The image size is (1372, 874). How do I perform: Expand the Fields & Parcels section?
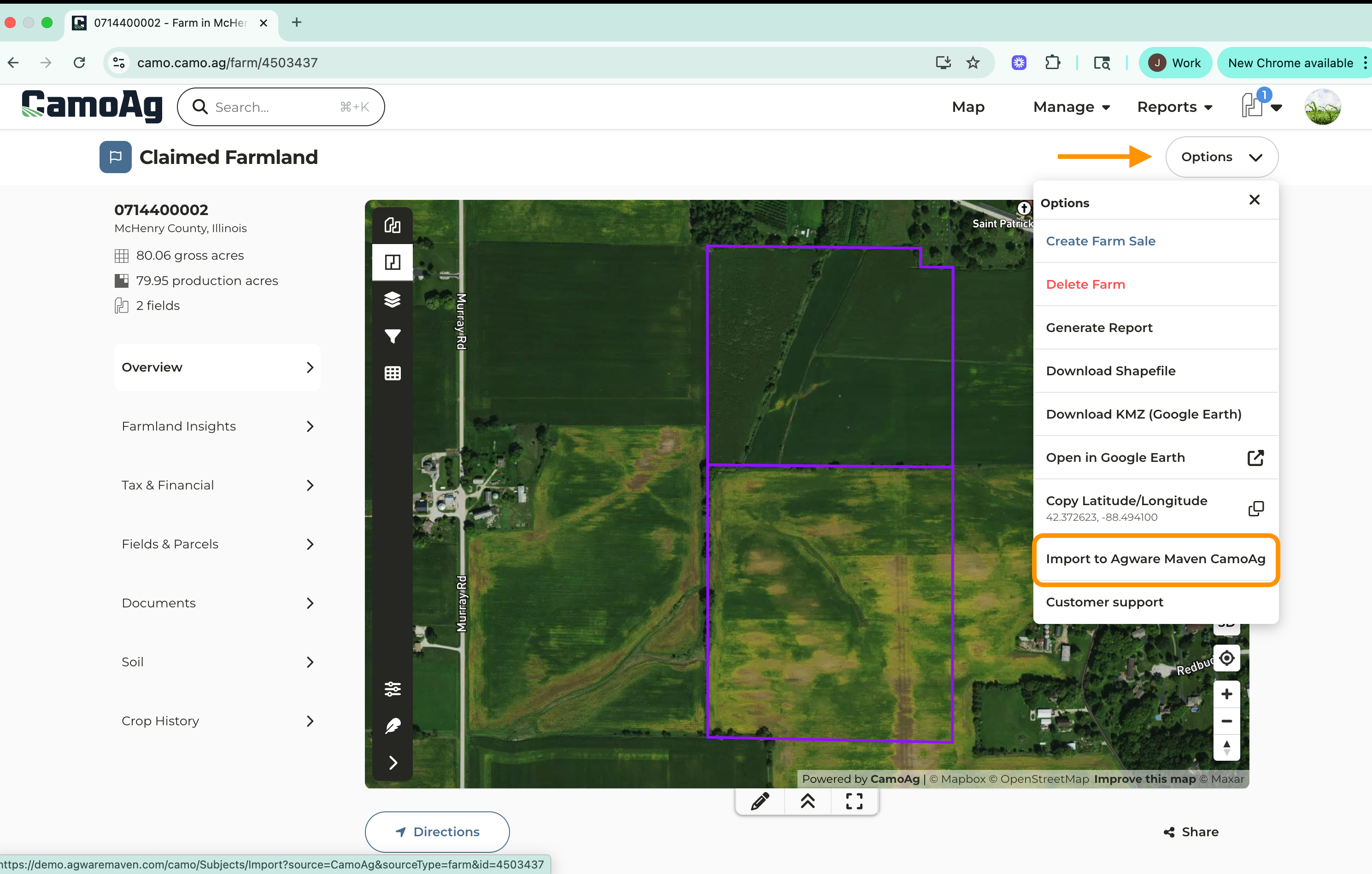click(x=217, y=544)
